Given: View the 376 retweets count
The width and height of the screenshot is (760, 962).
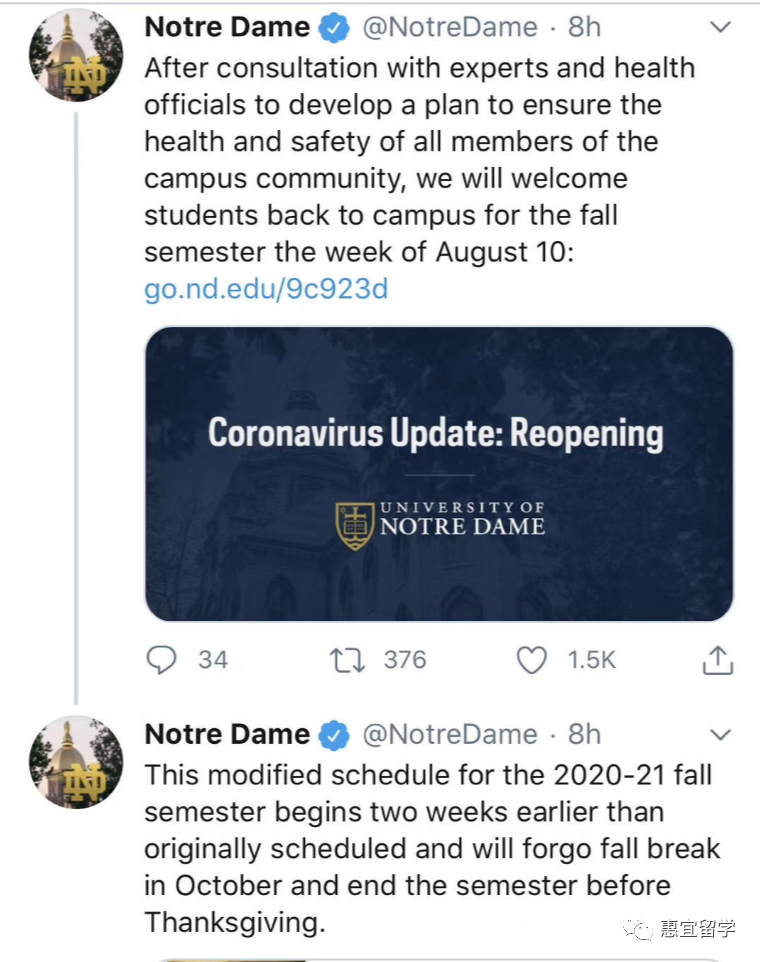Looking at the screenshot, I should pos(405,659).
